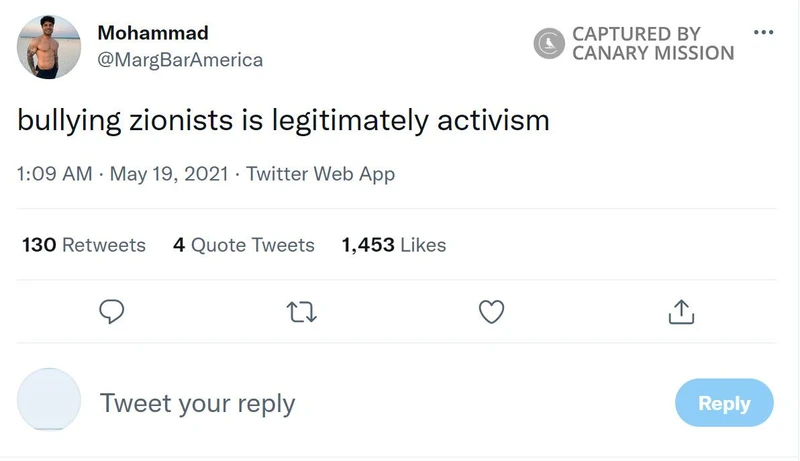The height and width of the screenshot is (461, 800).
Task: Open the Twitter Web App source link
Action: tap(320, 174)
